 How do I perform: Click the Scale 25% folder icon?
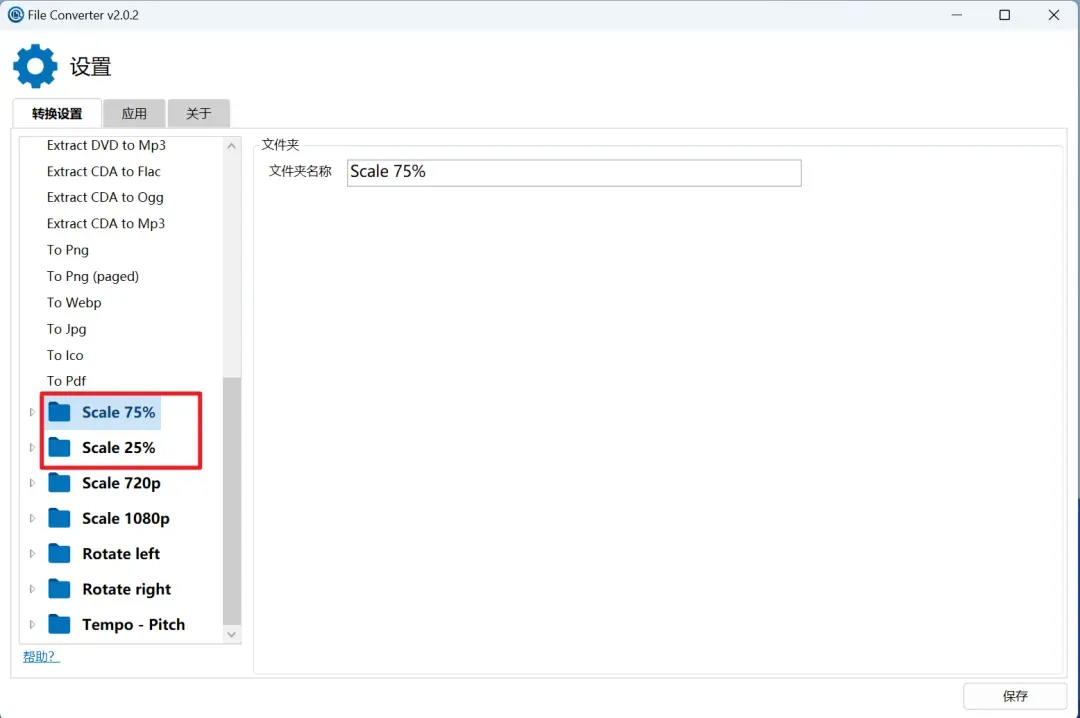pyautogui.click(x=59, y=447)
